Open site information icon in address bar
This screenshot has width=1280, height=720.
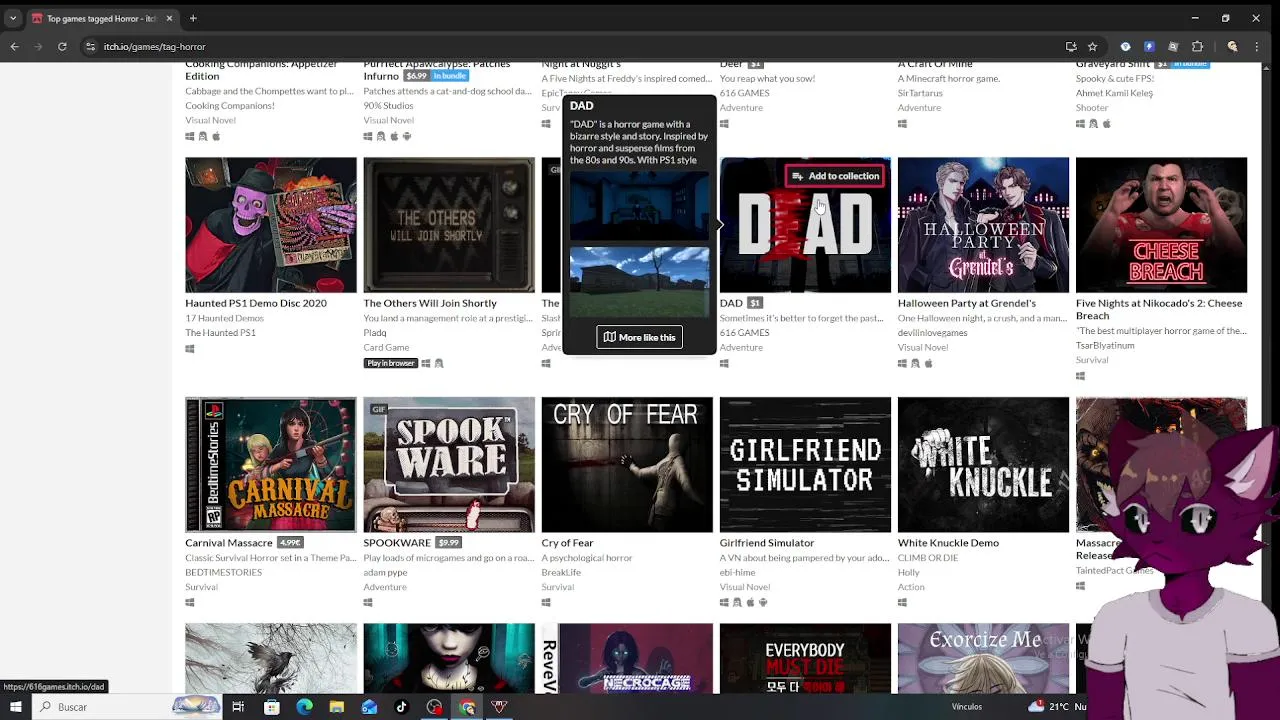(x=90, y=46)
